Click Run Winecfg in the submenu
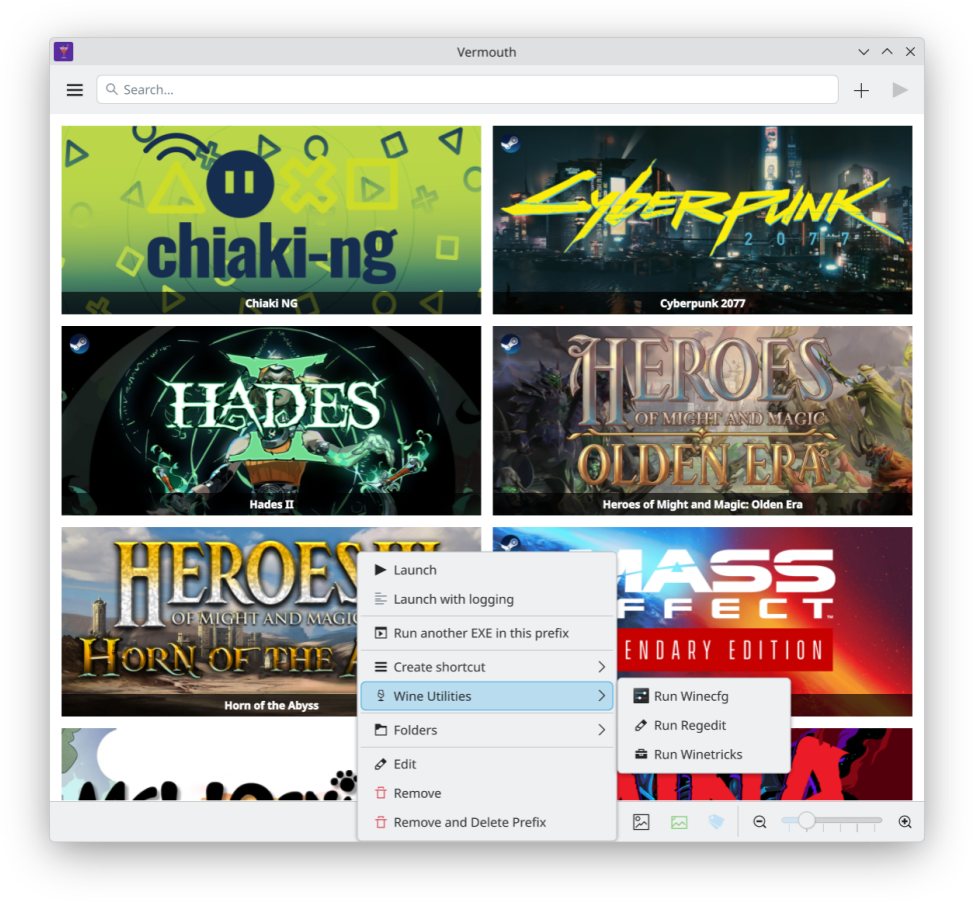 coord(704,696)
